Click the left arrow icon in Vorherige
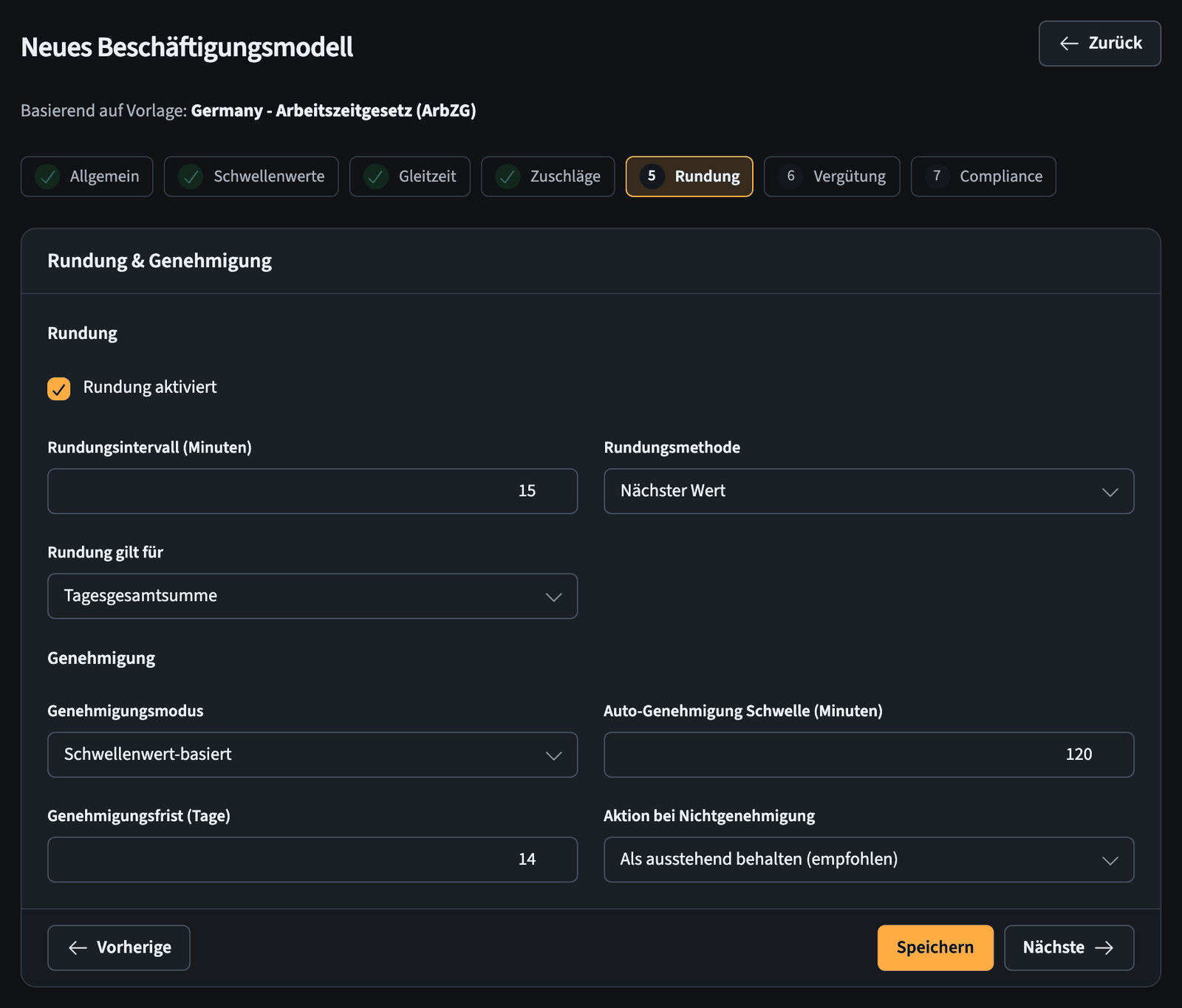 (78, 948)
